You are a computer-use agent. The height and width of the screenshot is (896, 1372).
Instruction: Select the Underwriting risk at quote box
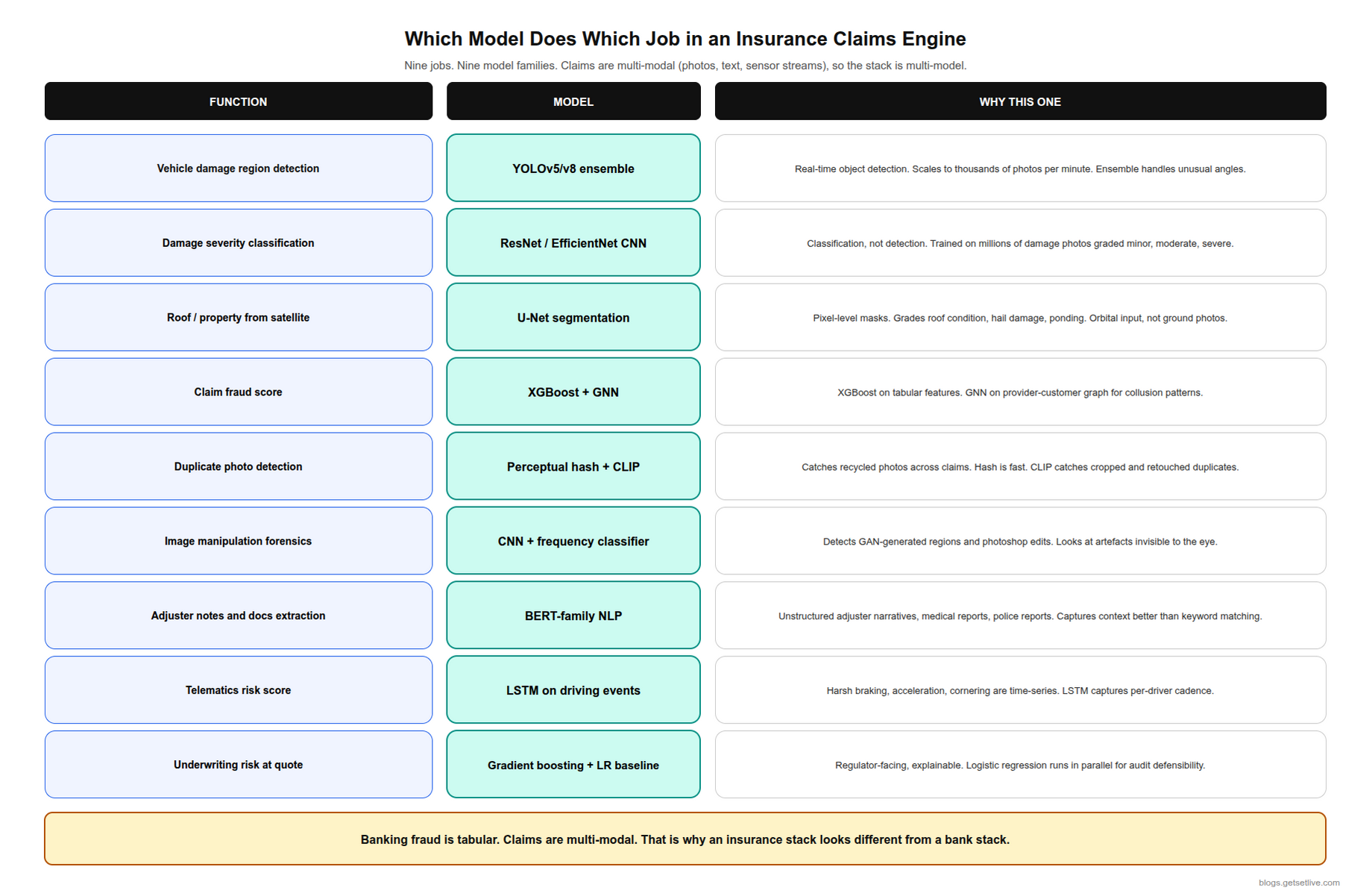point(239,765)
